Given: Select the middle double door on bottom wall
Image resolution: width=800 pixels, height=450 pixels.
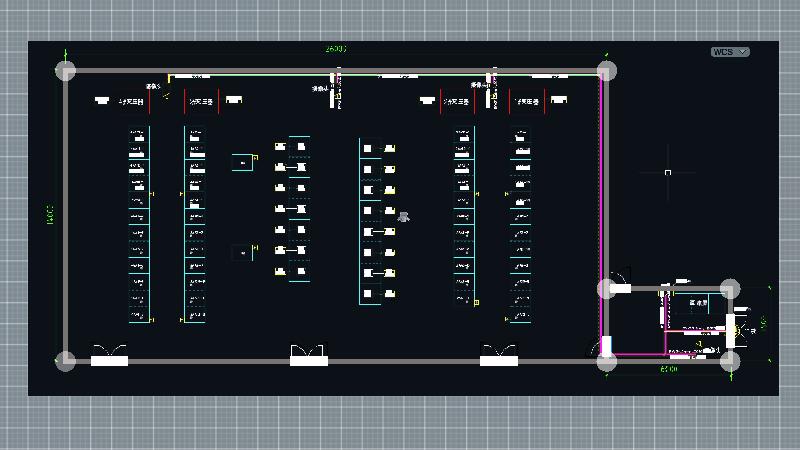Looking at the screenshot, I should pos(309,356).
